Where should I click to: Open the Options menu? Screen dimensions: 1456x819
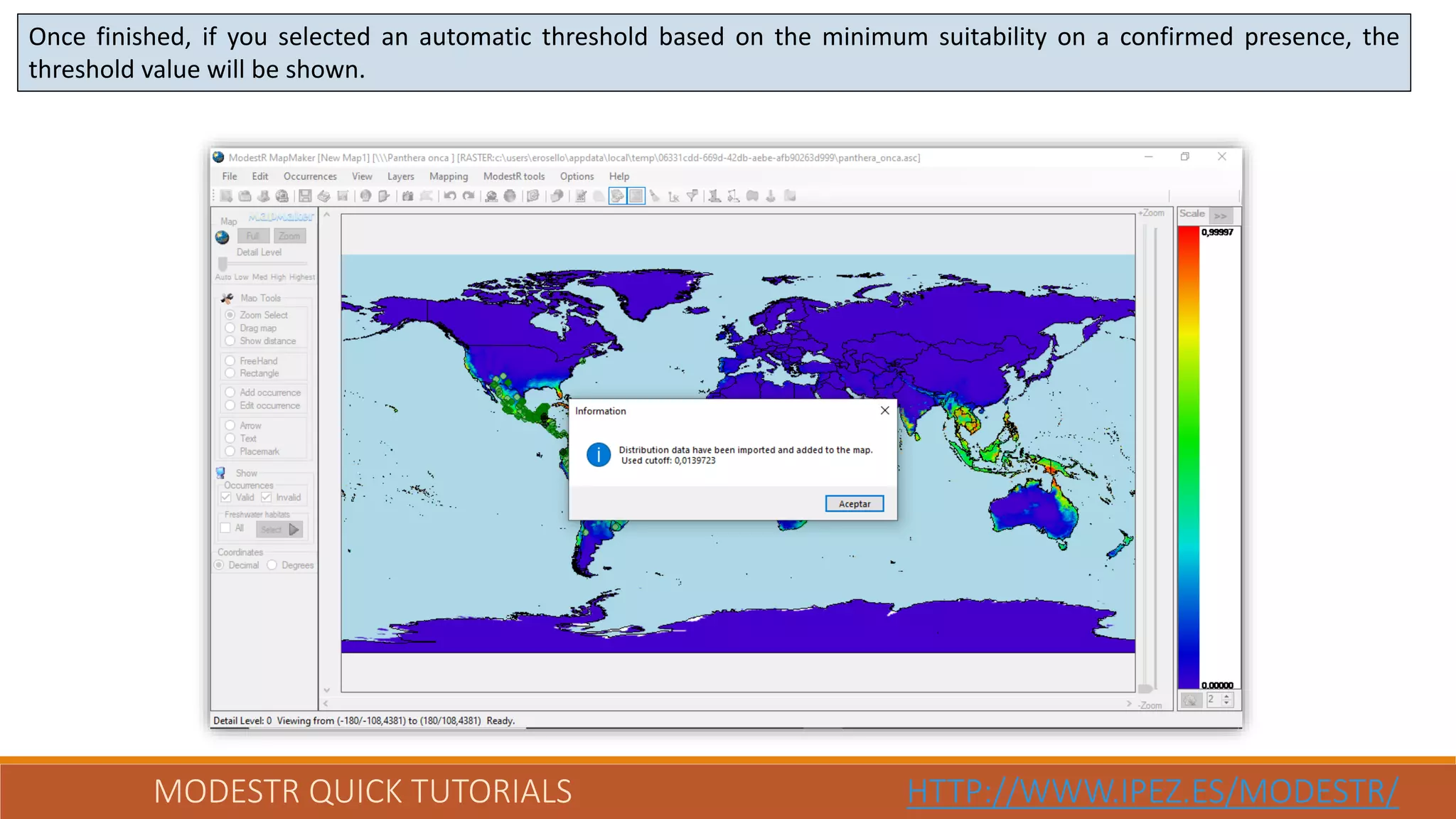[x=577, y=176]
